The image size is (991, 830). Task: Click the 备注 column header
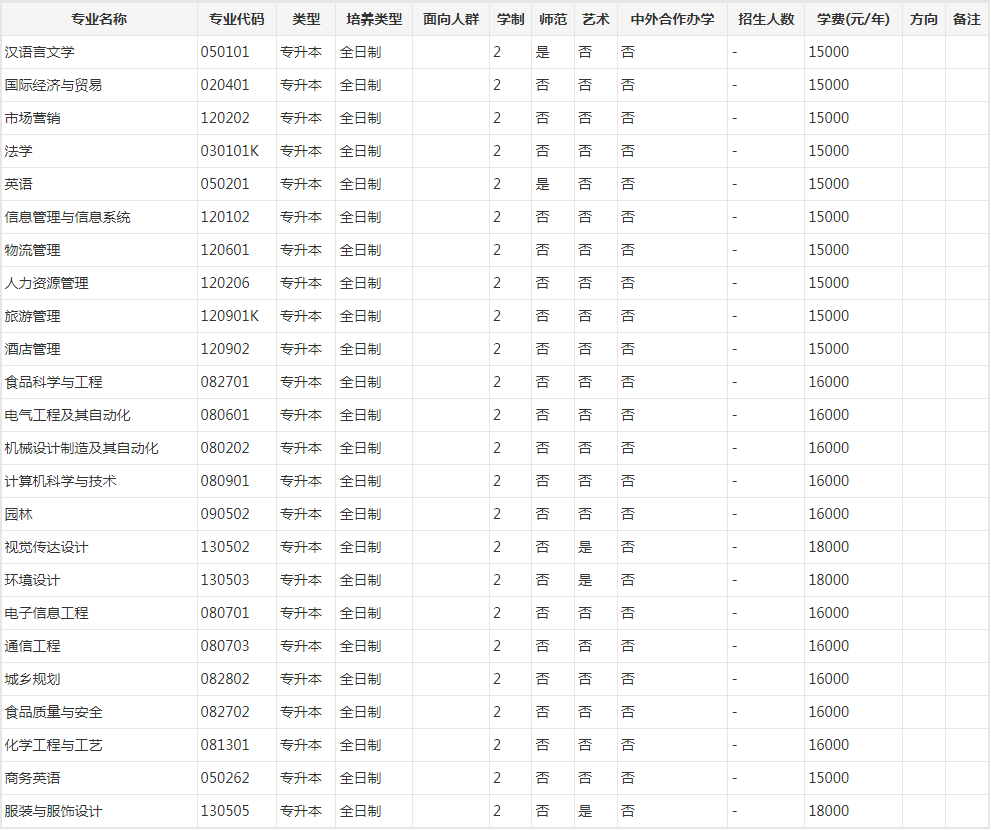pos(966,20)
